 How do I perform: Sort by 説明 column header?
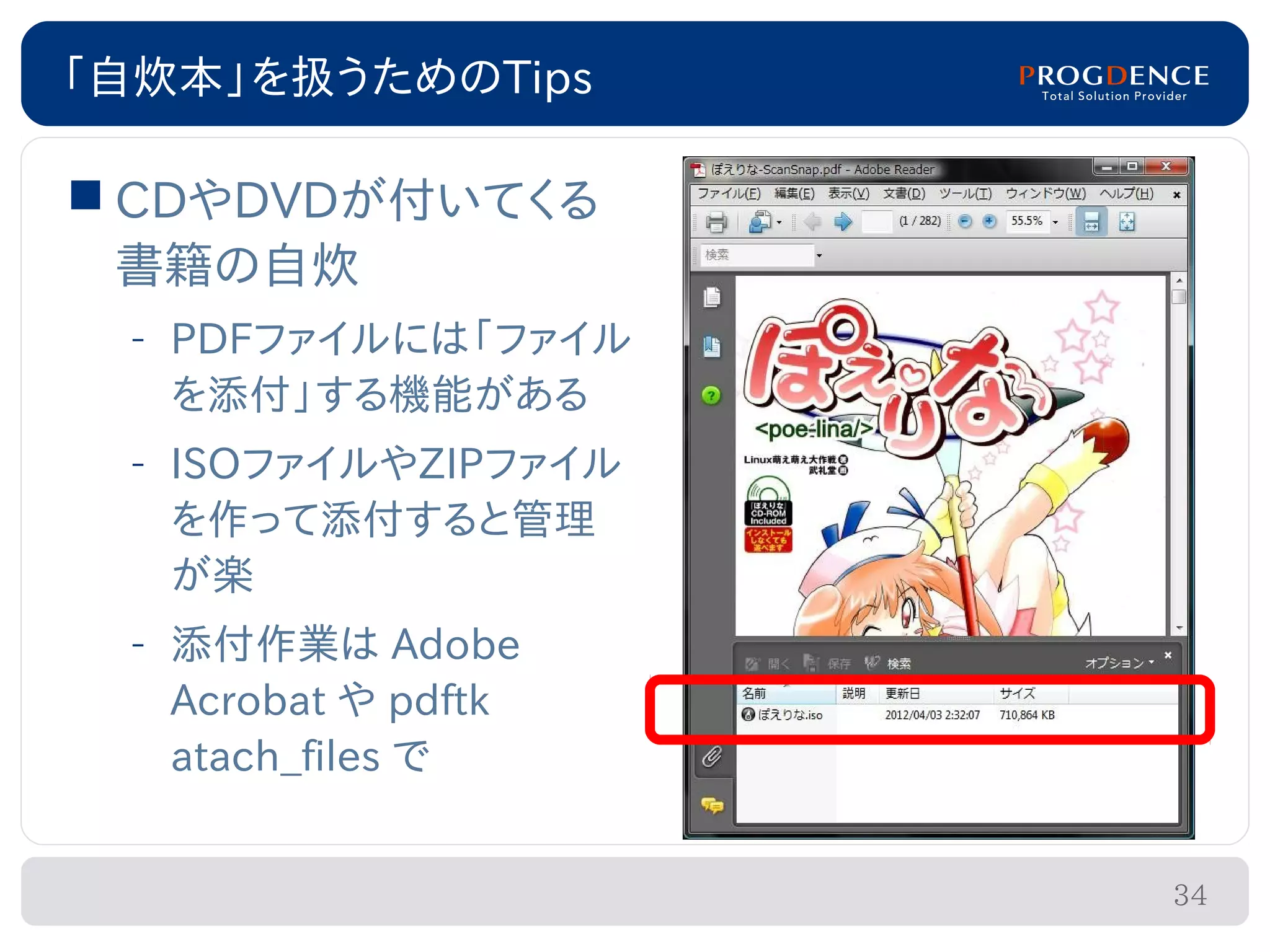[x=858, y=694]
